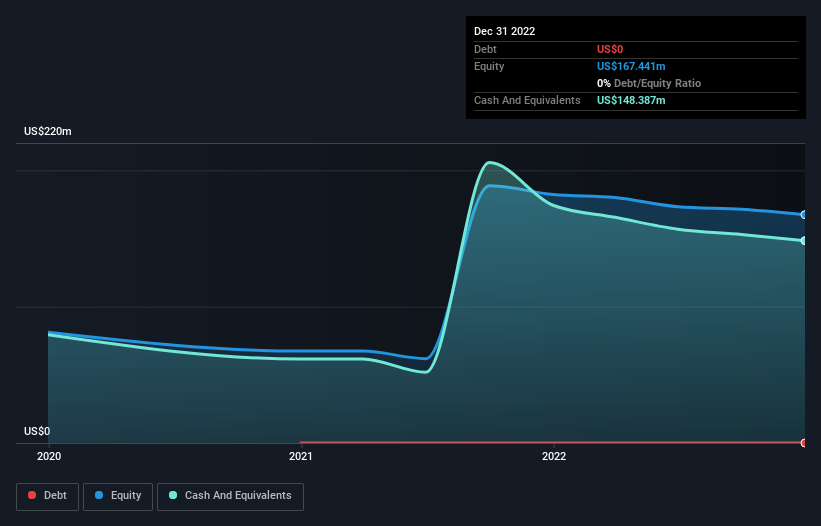Click the 2021 x-axis label

click(301, 456)
